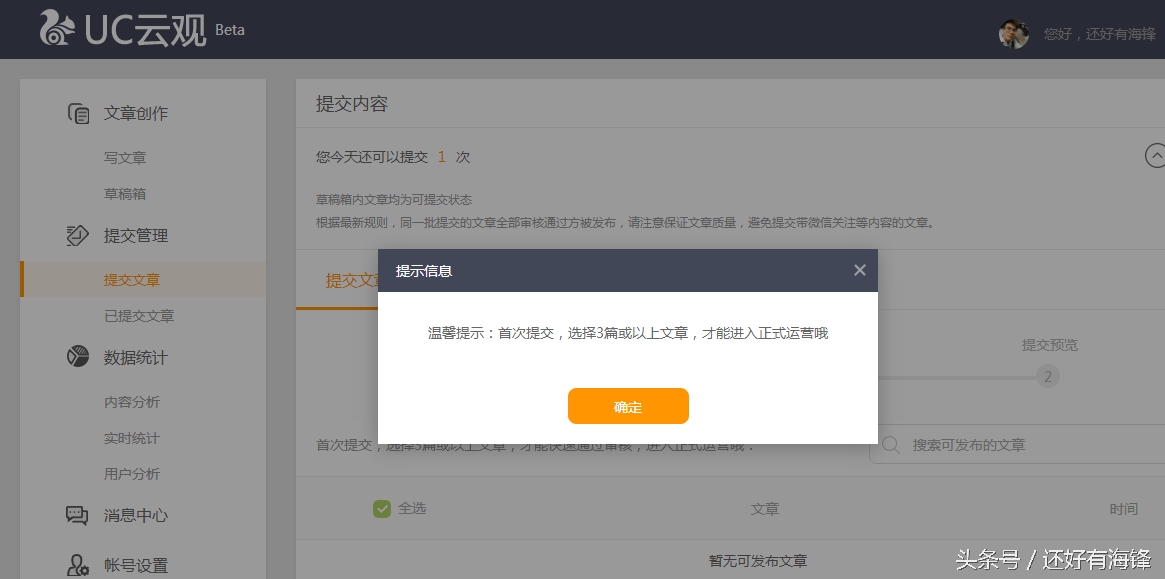Click the search magnifier icon
Image resolution: width=1165 pixels, height=579 pixels.
coord(889,445)
